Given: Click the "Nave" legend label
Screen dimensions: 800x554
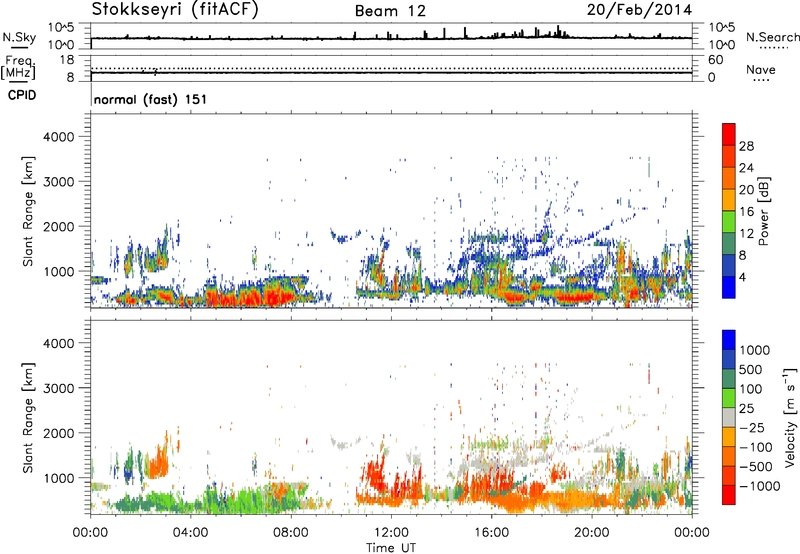Looking at the screenshot, I should click(761, 70).
